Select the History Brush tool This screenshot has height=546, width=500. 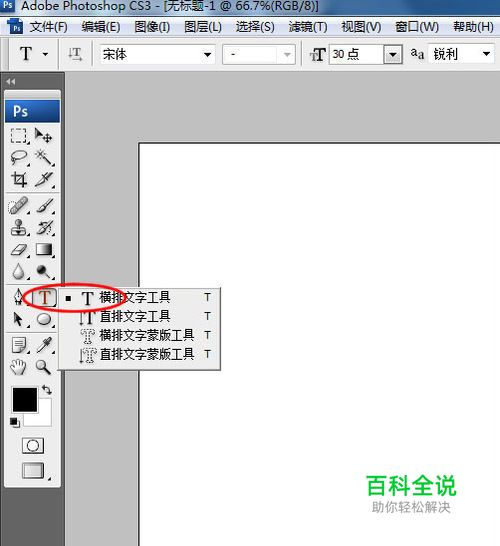point(45,227)
